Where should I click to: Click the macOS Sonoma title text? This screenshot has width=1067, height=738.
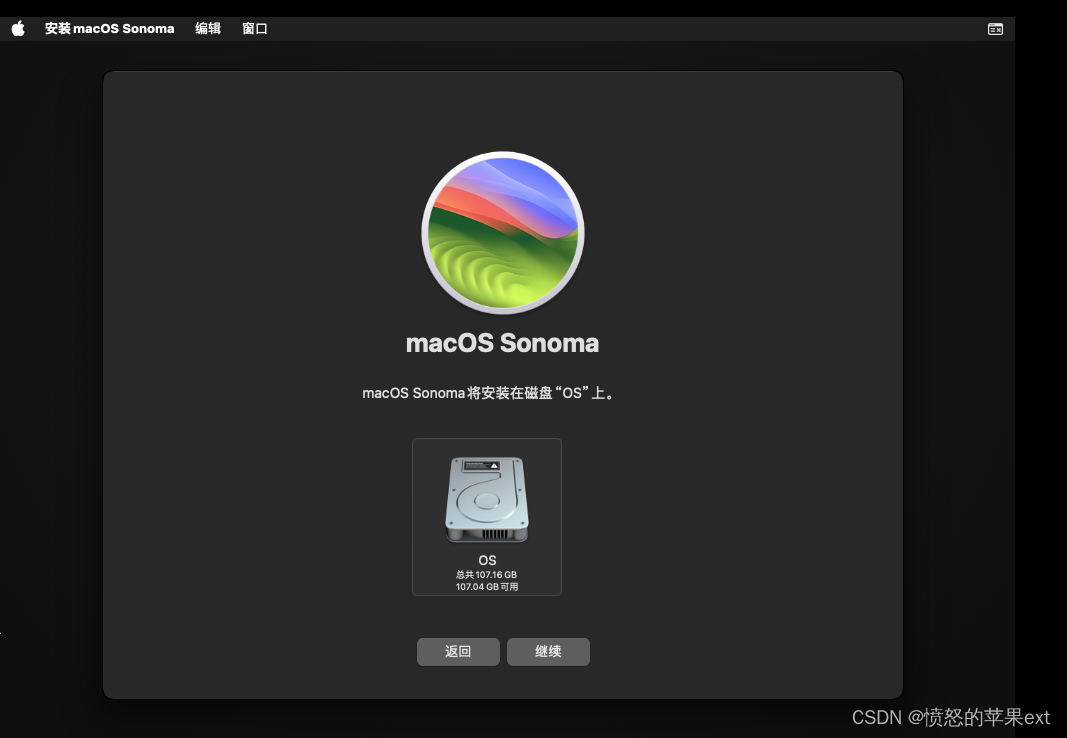coord(502,343)
